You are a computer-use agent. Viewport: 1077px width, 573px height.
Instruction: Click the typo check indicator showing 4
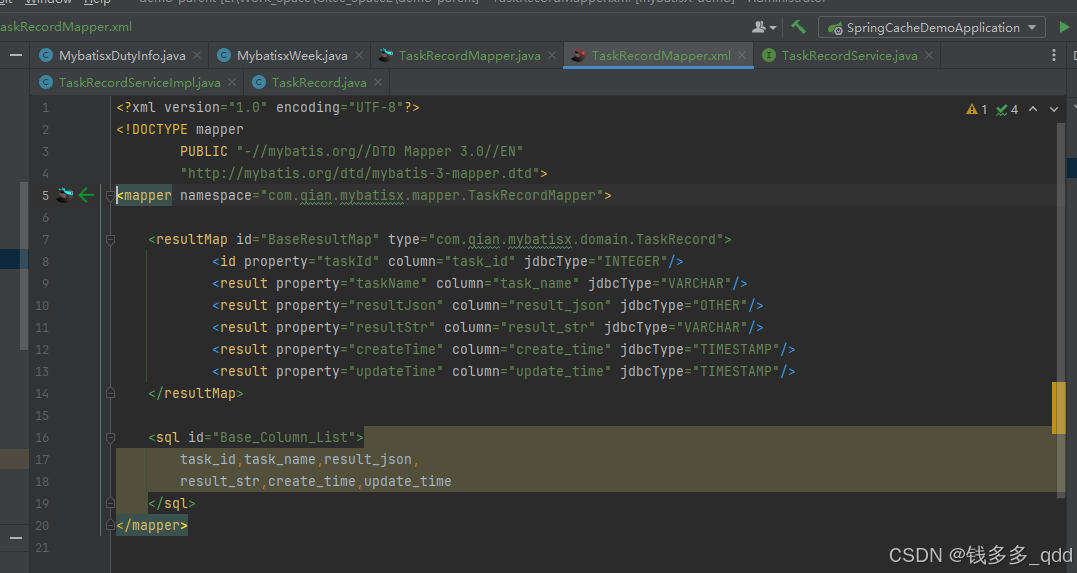tap(1007, 109)
